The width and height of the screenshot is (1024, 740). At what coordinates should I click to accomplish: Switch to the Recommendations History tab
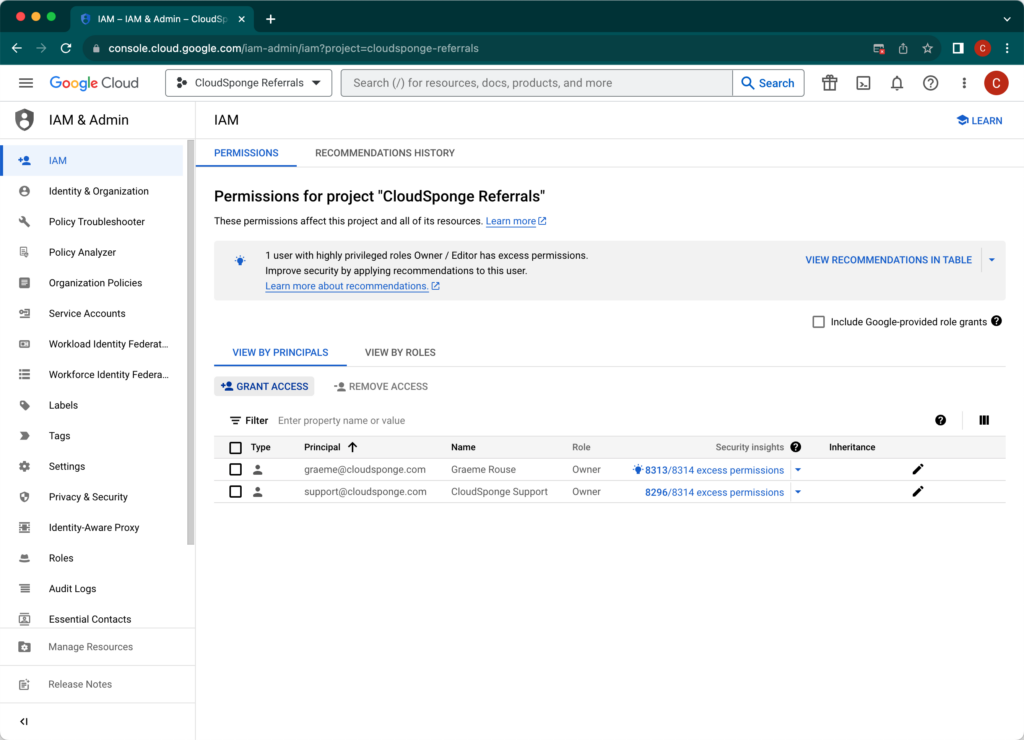click(385, 153)
